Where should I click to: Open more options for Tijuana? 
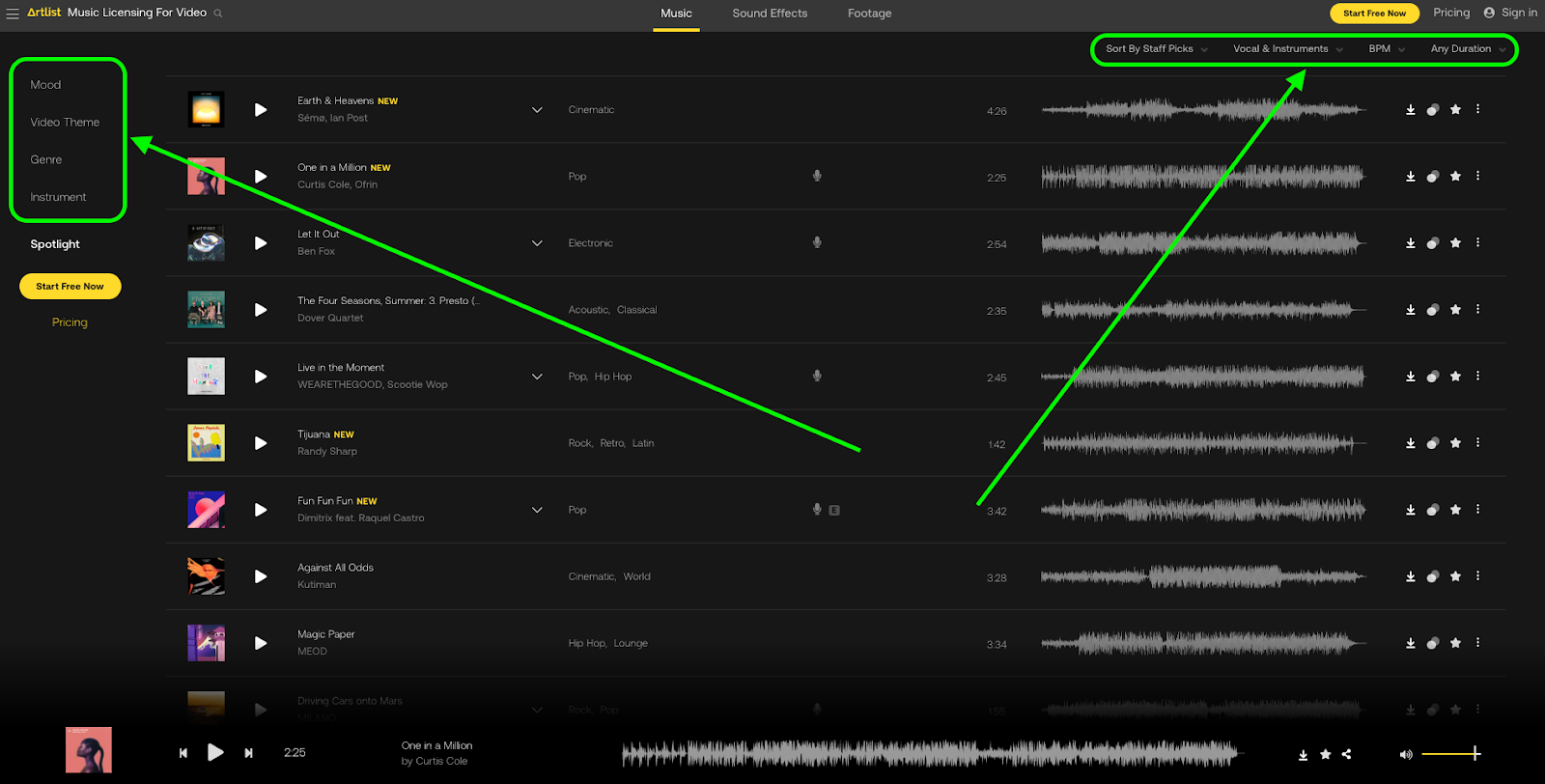pos(1478,442)
